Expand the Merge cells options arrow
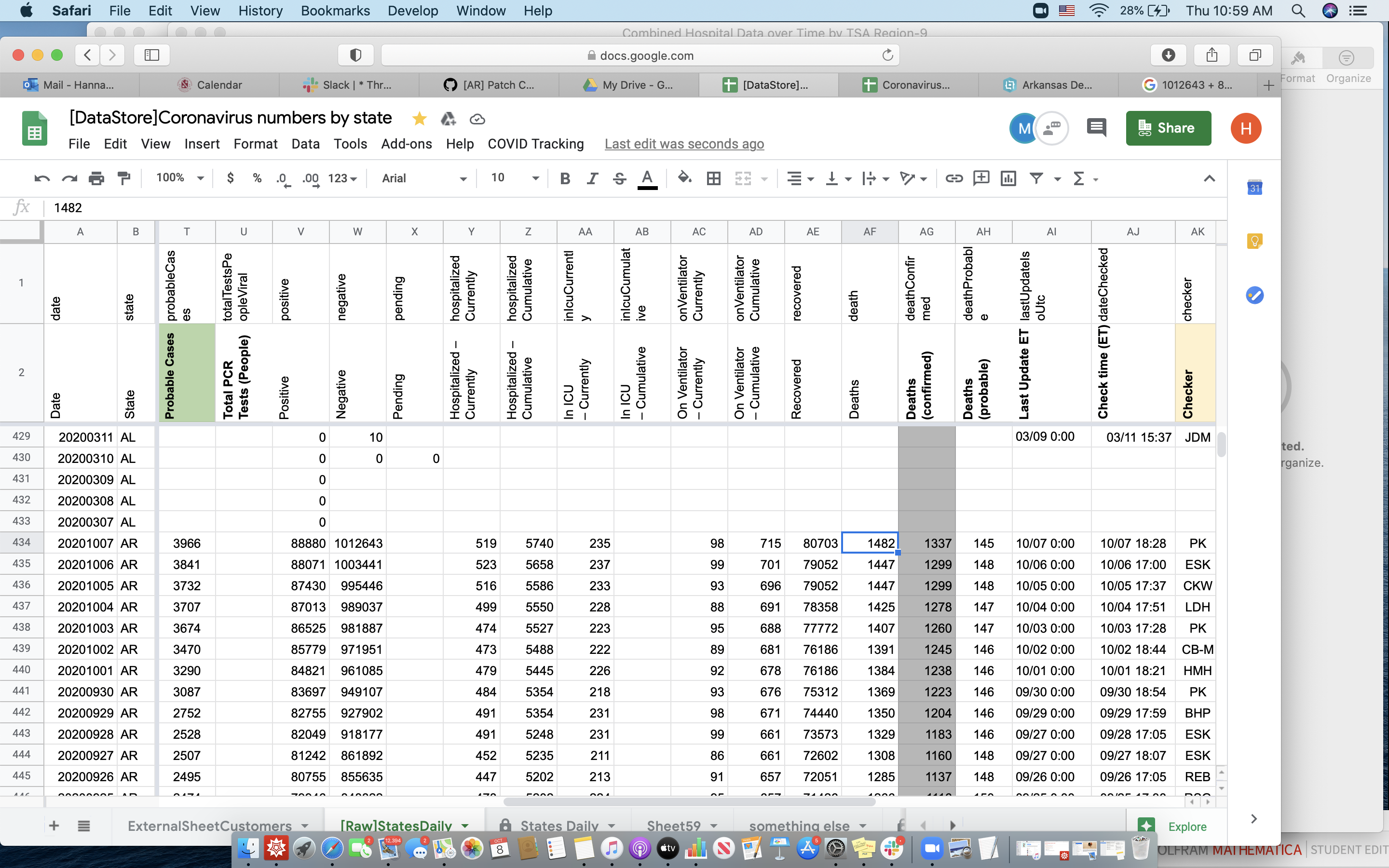The width and height of the screenshot is (1389, 868). coord(764,179)
